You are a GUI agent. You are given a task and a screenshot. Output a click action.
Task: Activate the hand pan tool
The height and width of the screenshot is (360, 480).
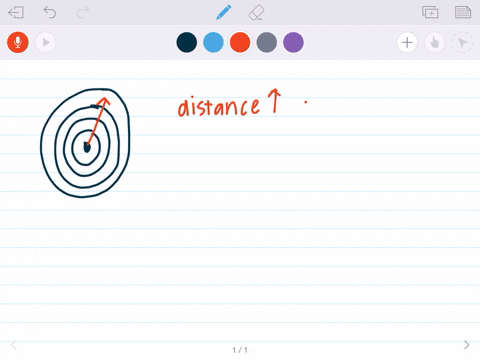tap(435, 43)
